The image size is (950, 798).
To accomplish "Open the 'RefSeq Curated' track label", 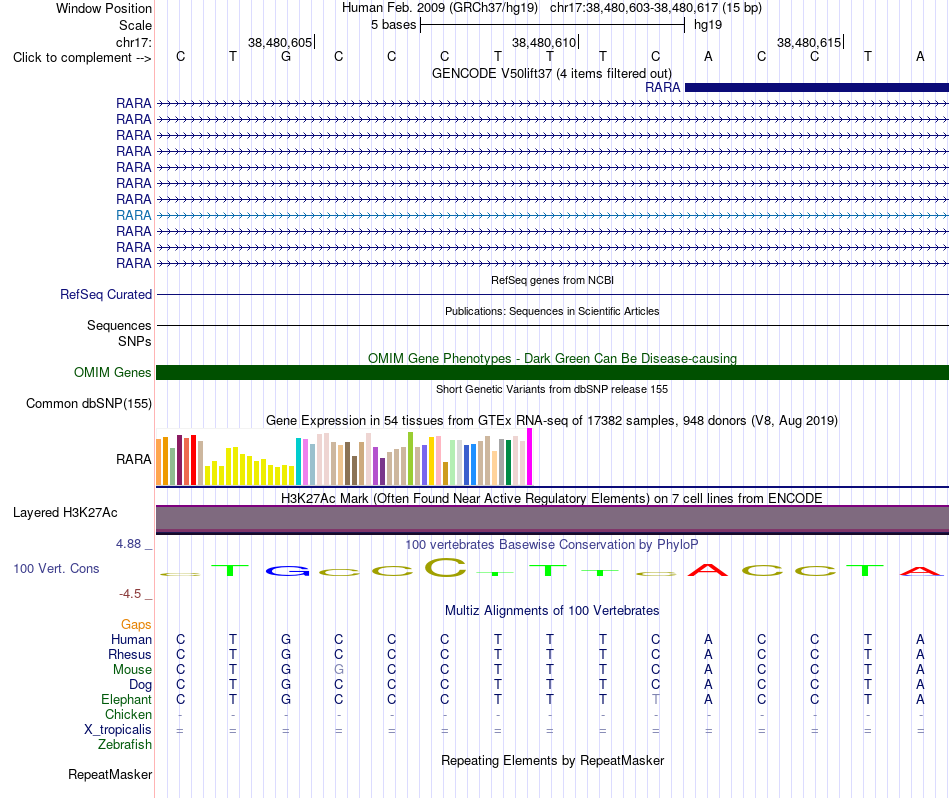I will point(106,294).
